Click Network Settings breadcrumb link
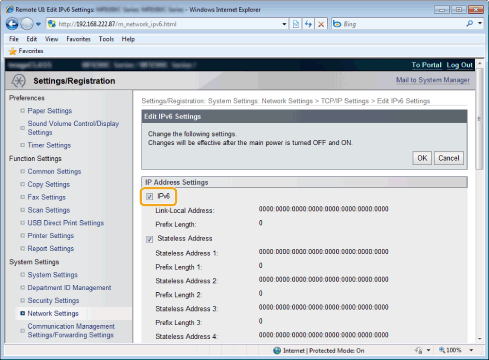 [287, 101]
